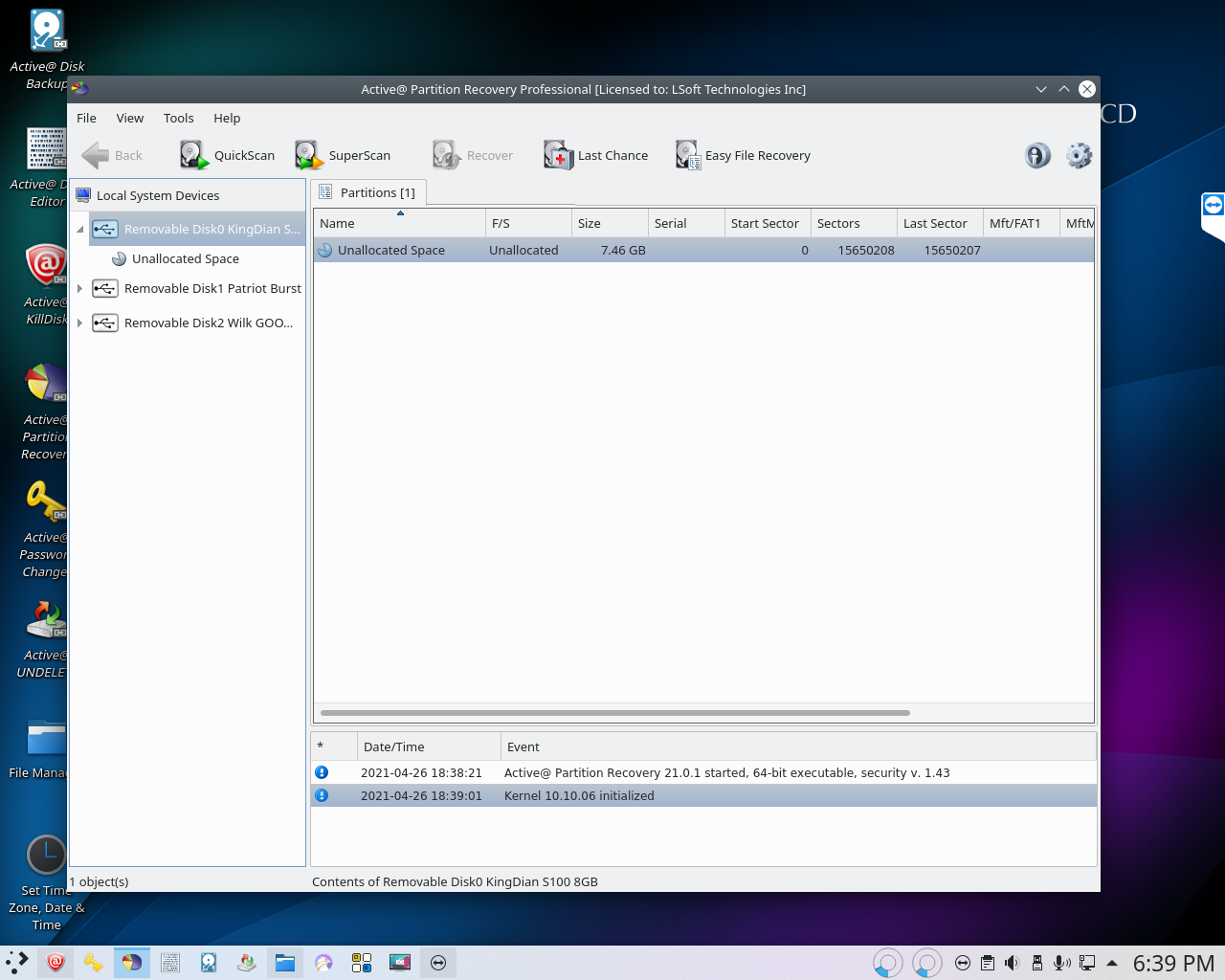Click the volume speaker tray icon
The height and width of the screenshot is (980, 1225).
tap(1012, 963)
